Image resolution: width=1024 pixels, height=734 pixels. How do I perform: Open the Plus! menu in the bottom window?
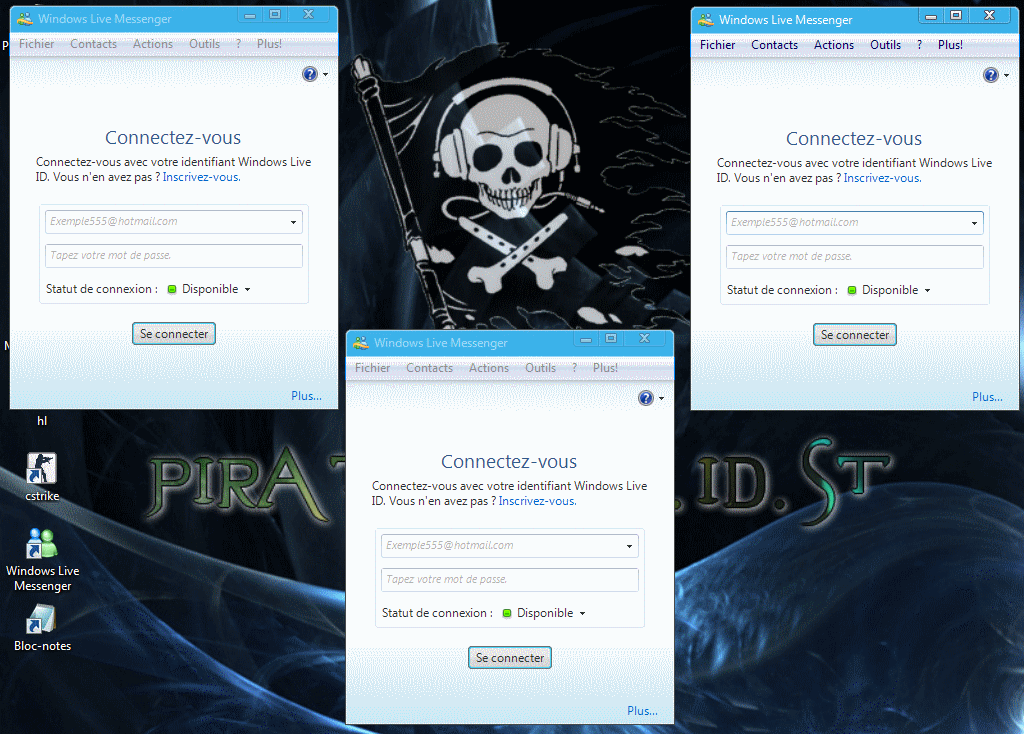click(x=605, y=368)
